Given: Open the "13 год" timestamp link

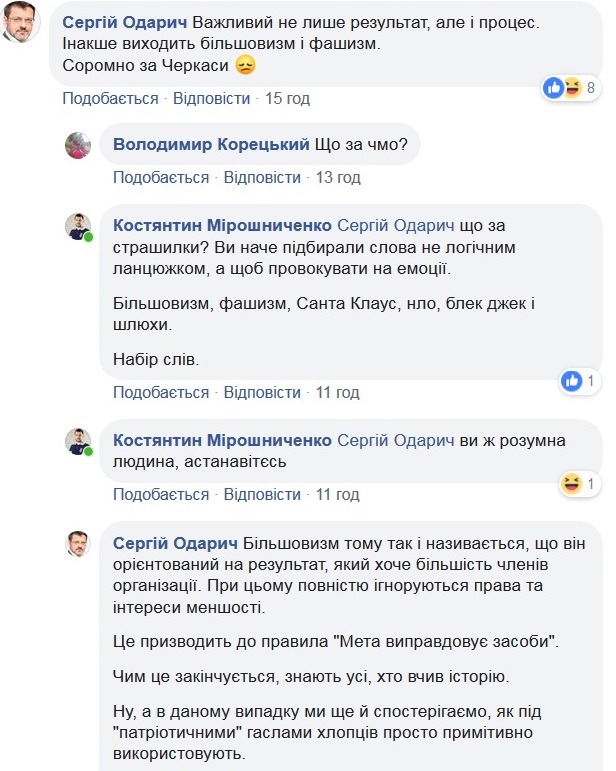Looking at the screenshot, I should (x=338, y=177).
